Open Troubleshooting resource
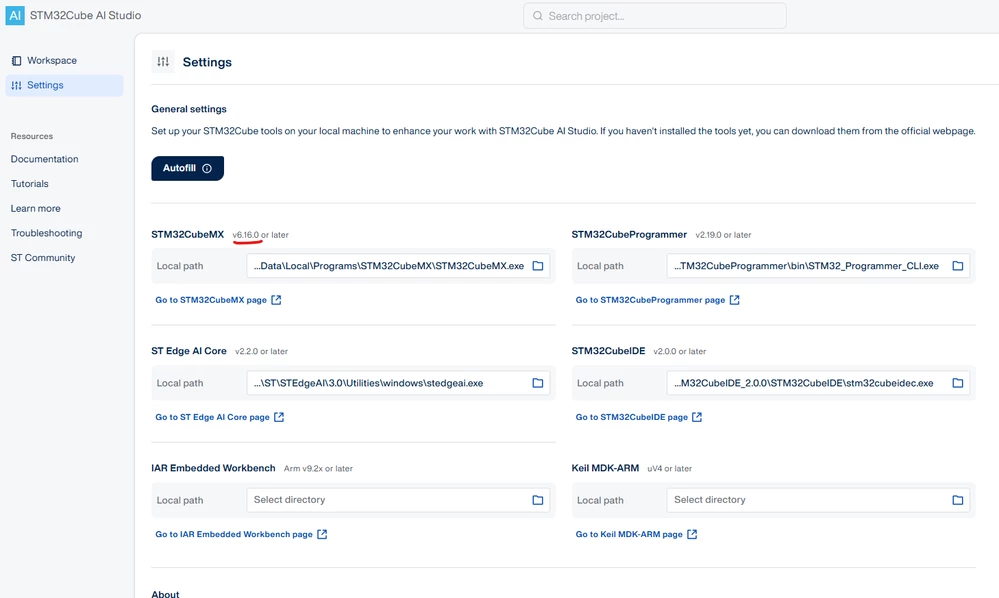This screenshot has width=999, height=598. (47, 233)
